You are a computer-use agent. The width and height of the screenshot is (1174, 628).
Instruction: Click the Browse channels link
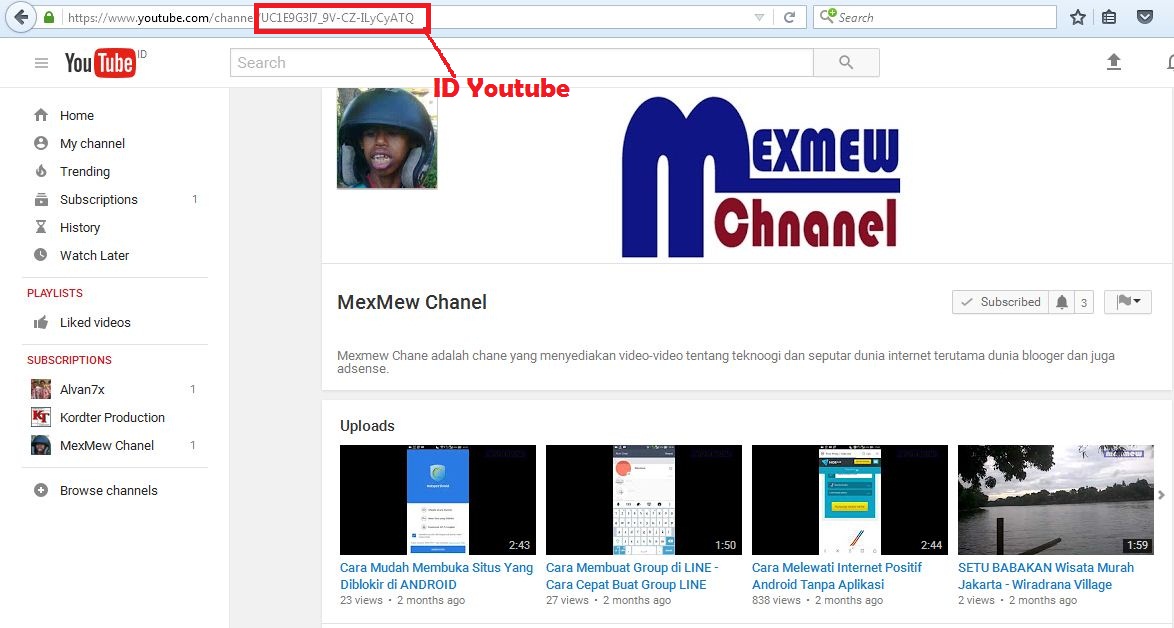point(110,490)
